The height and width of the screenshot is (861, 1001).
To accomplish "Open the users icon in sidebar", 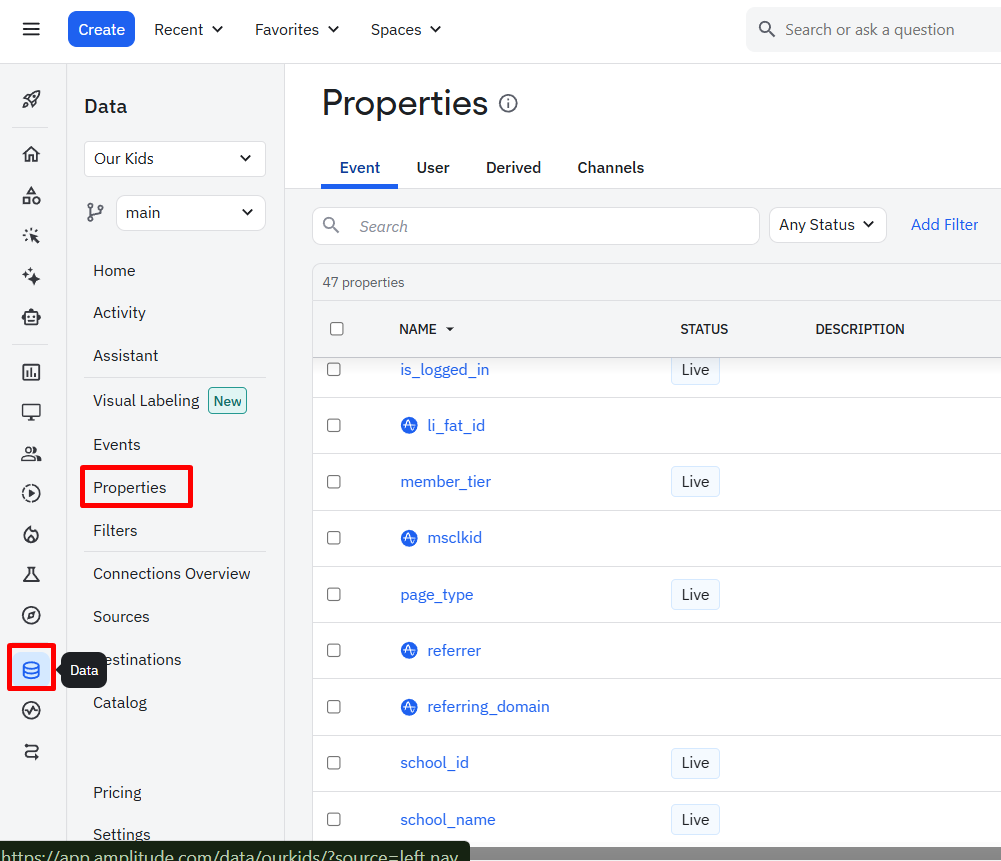I will tap(31, 454).
